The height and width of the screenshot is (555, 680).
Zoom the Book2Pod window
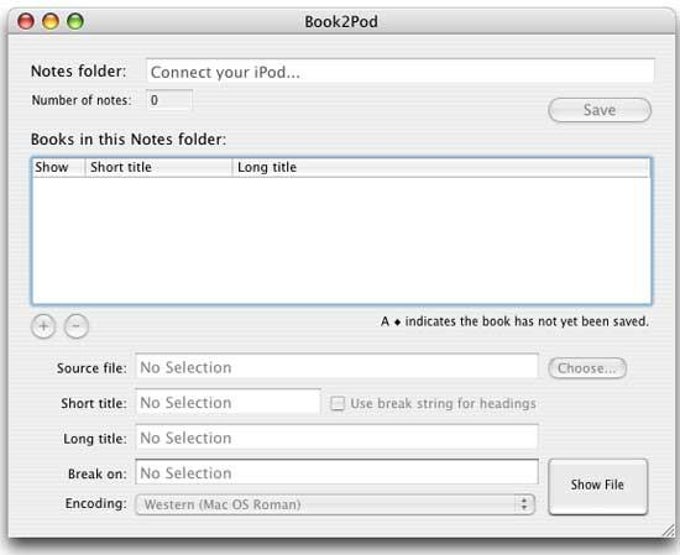point(74,21)
